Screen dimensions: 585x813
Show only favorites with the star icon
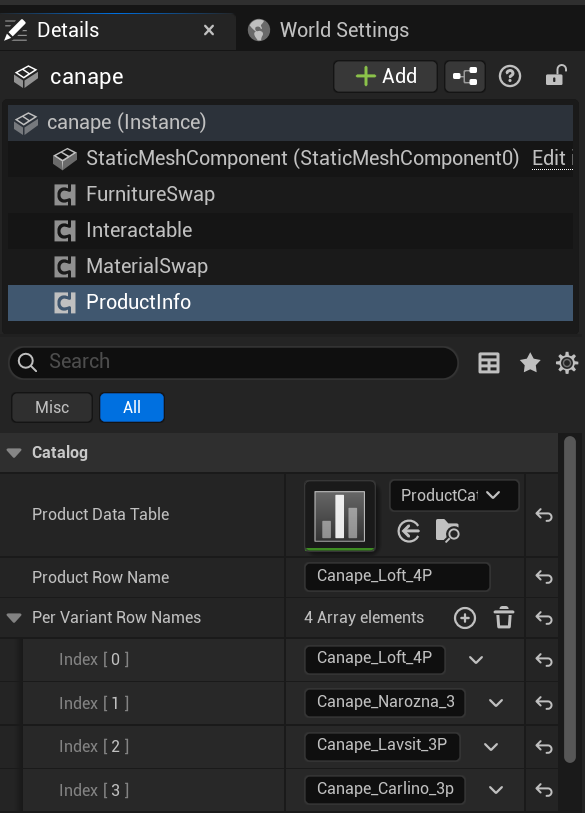(530, 363)
